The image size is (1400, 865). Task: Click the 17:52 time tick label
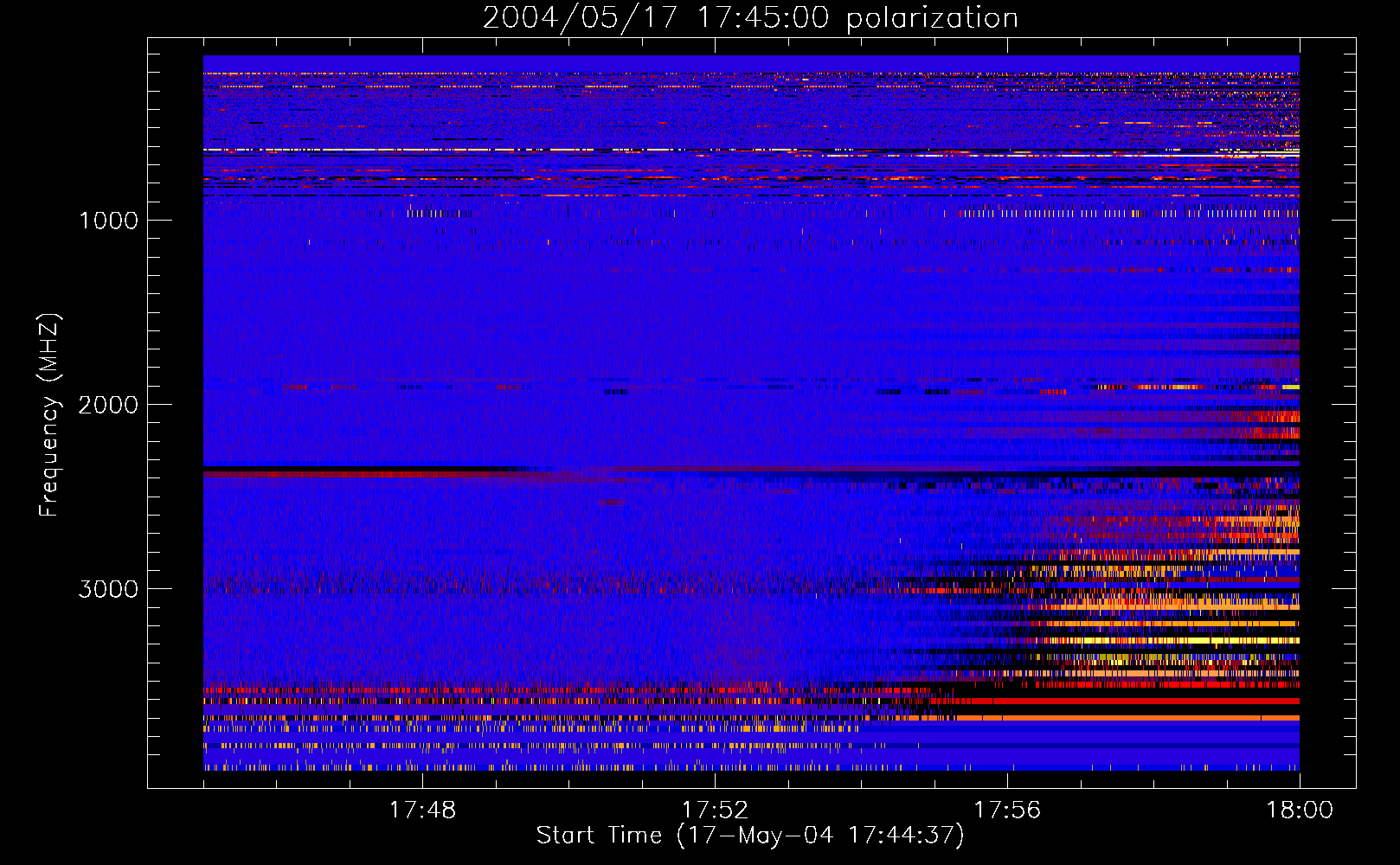coord(715,811)
